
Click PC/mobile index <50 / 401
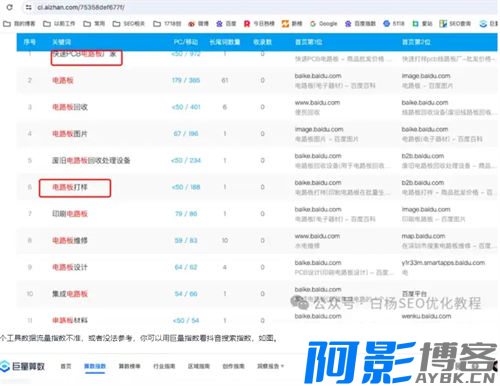click(x=186, y=107)
